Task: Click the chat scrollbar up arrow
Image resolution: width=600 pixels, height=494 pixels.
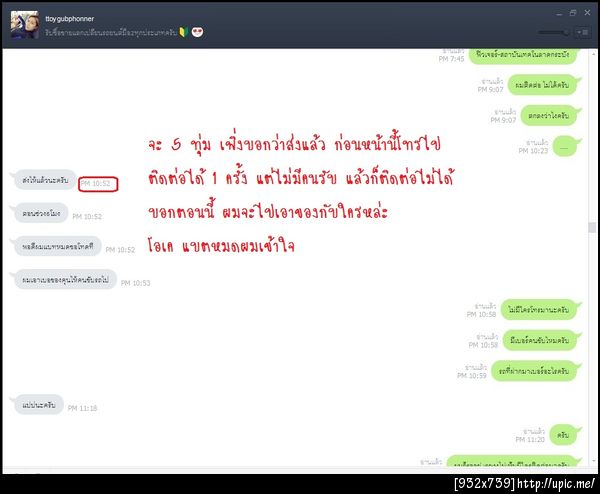Action: click(593, 54)
